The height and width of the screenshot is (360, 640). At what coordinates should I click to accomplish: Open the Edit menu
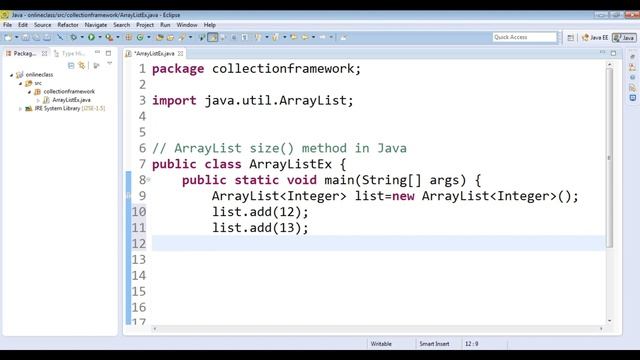(23, 25)
